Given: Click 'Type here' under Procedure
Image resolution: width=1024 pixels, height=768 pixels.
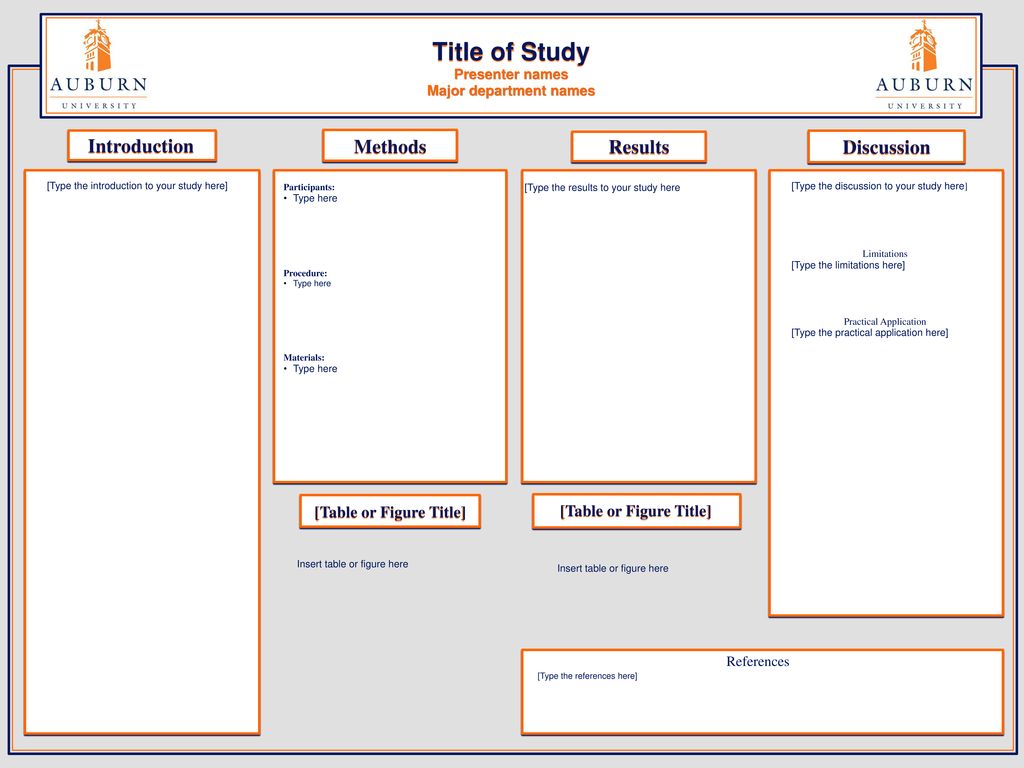Looking at the screenshot, I should tap(312, 283).
